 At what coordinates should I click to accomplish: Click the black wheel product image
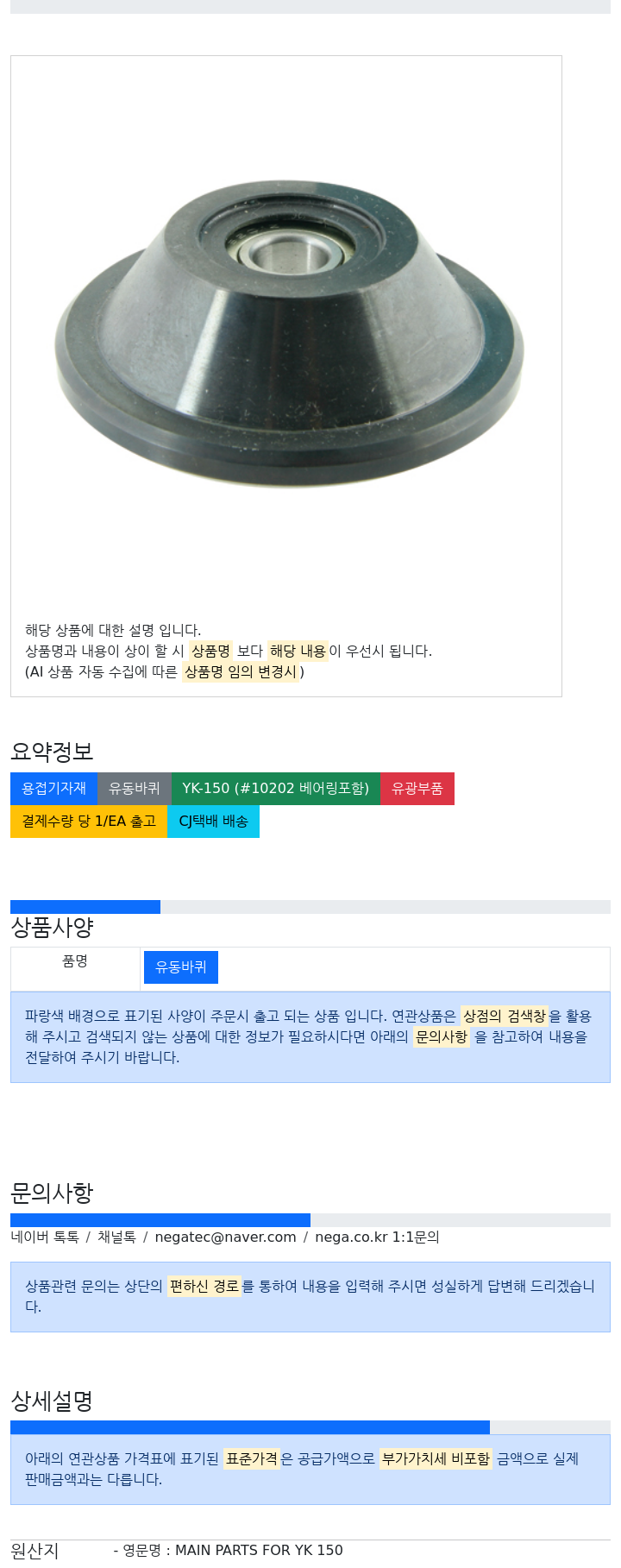click(x=290, y=333)
